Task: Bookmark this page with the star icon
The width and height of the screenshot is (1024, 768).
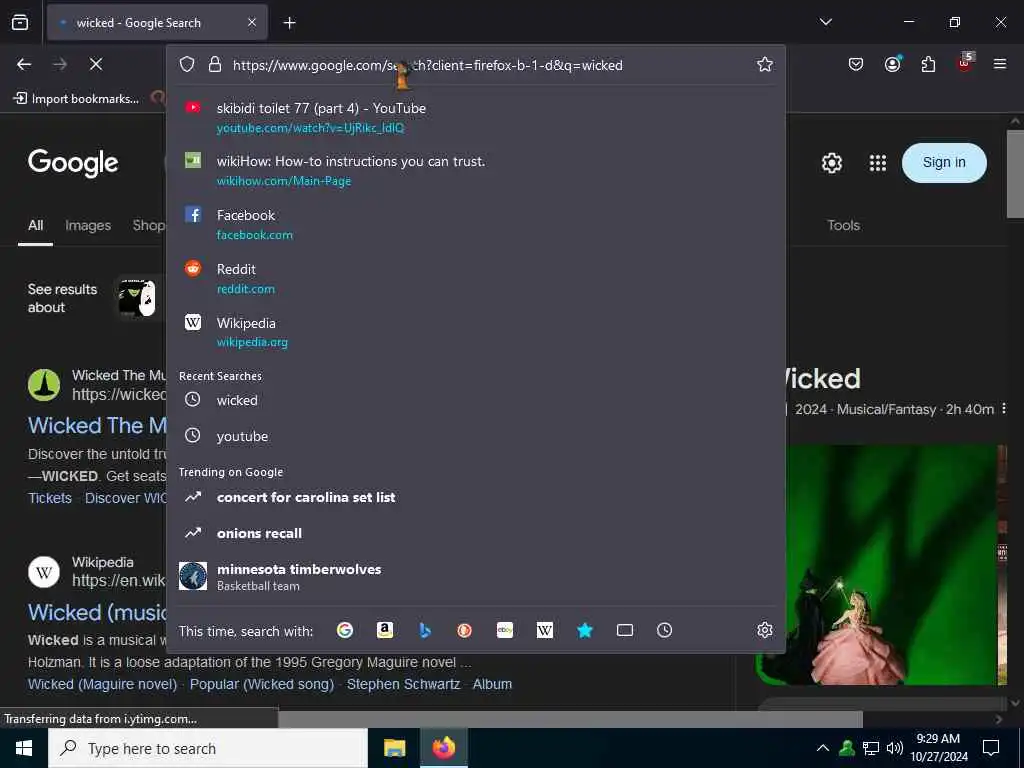Action: point(765,64)
